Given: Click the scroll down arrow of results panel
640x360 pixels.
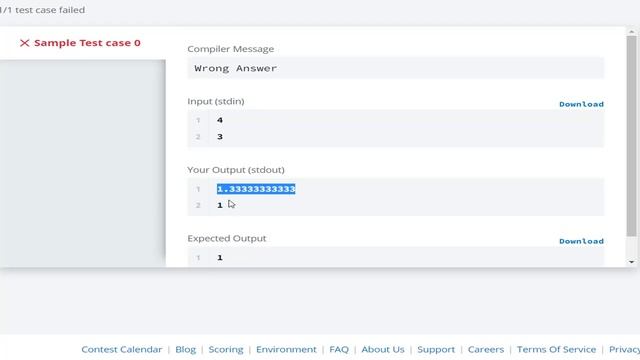Looking at the screenshot, I should click(x=631, y=262).
